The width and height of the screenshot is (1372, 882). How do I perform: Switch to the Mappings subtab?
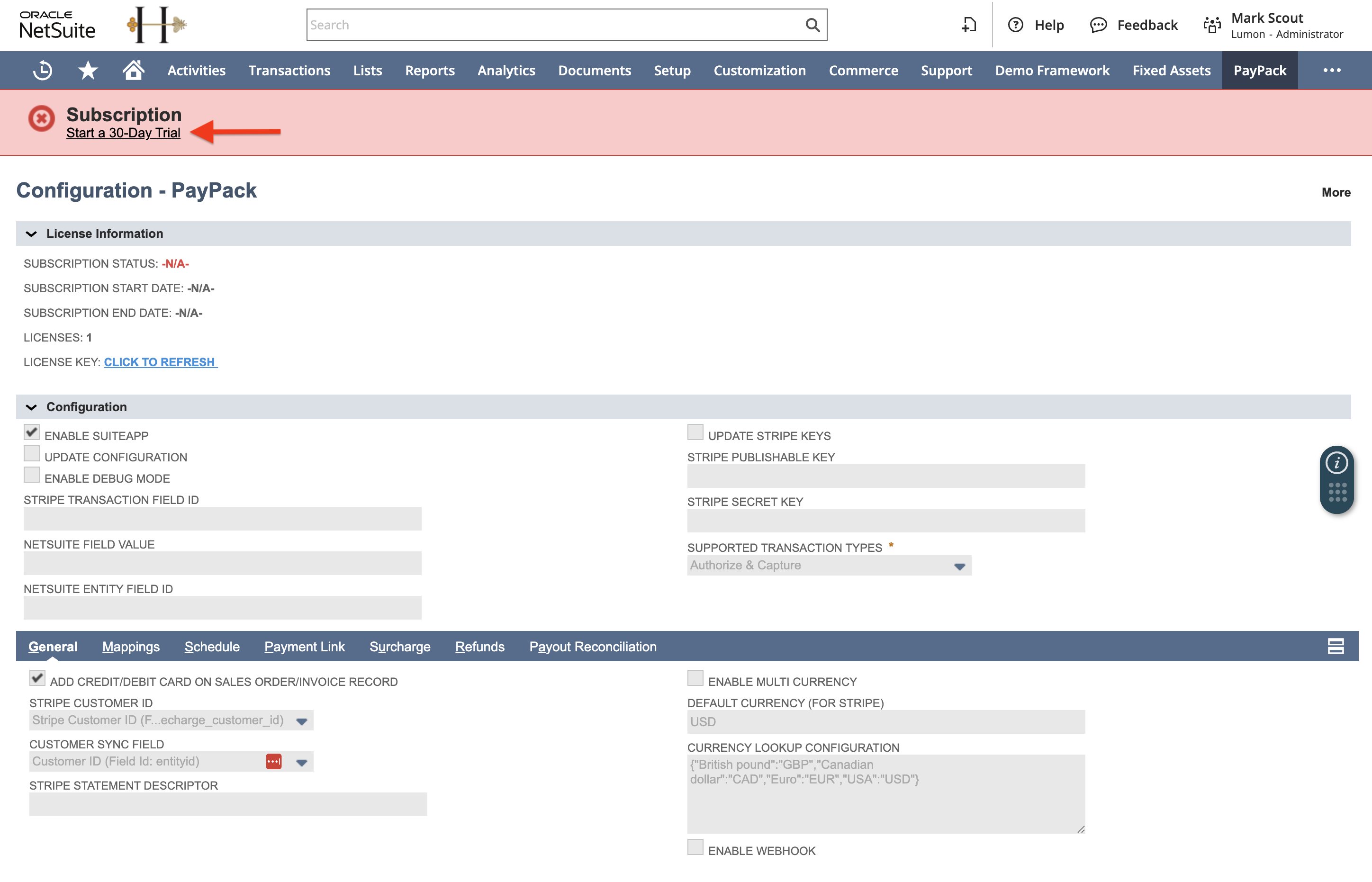point(131,647)
